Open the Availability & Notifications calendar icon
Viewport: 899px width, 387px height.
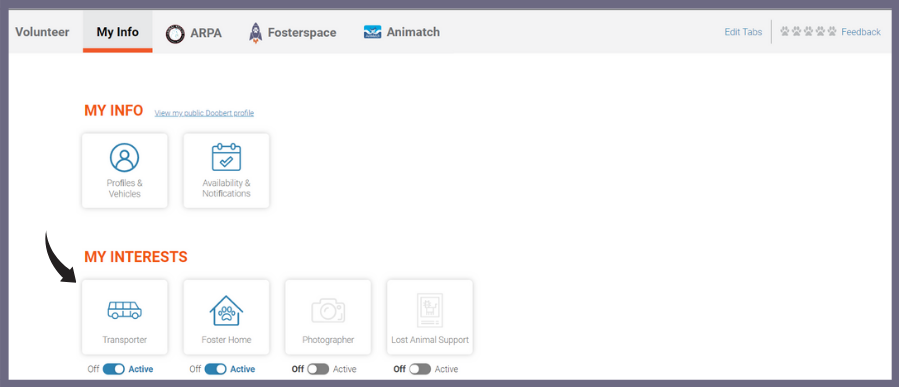tap(226, 157)
